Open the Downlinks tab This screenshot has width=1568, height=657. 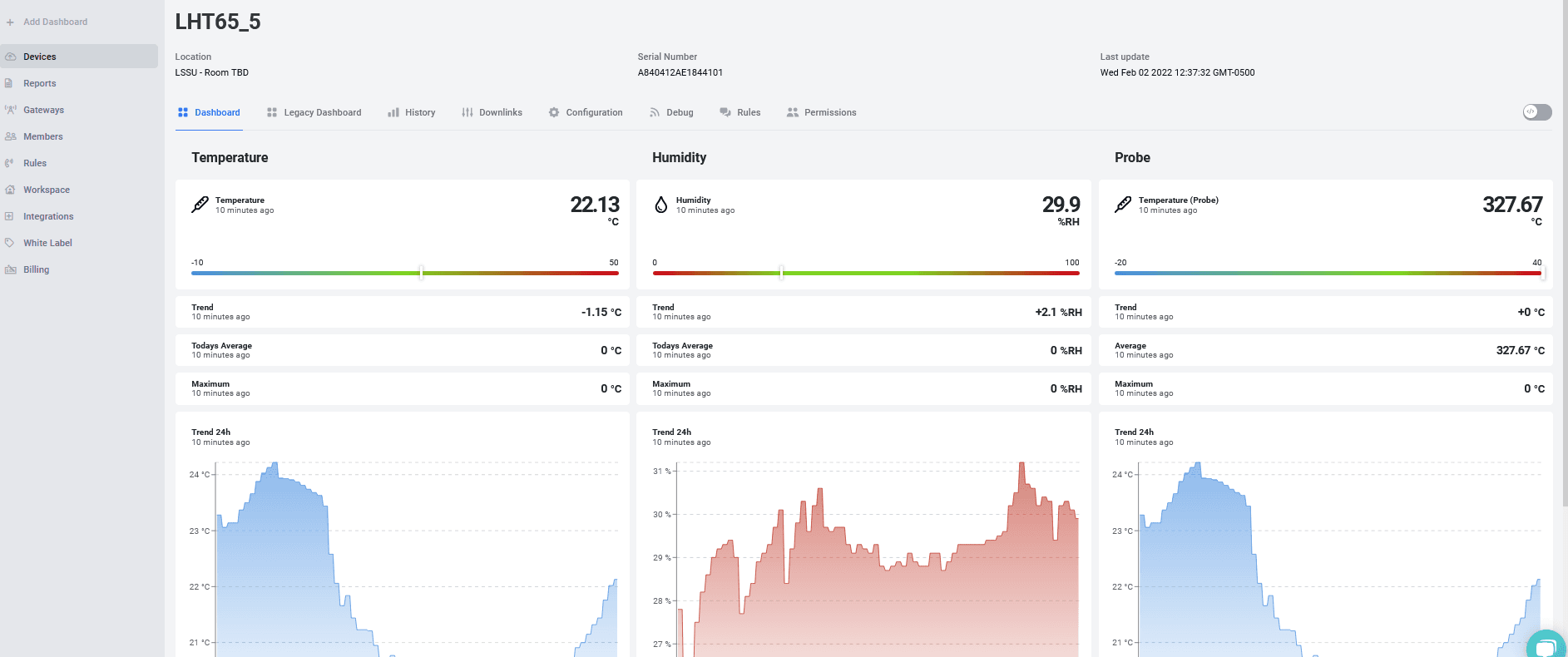pyautogui.click(x=492, y=112)
